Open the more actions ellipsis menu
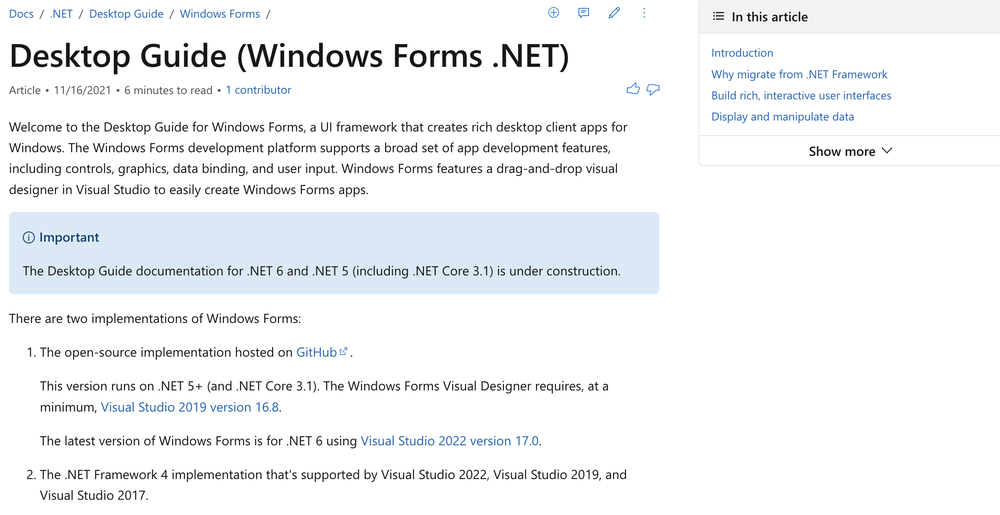The width and height of the screenshot is (1000, 515). pos(644,13)
